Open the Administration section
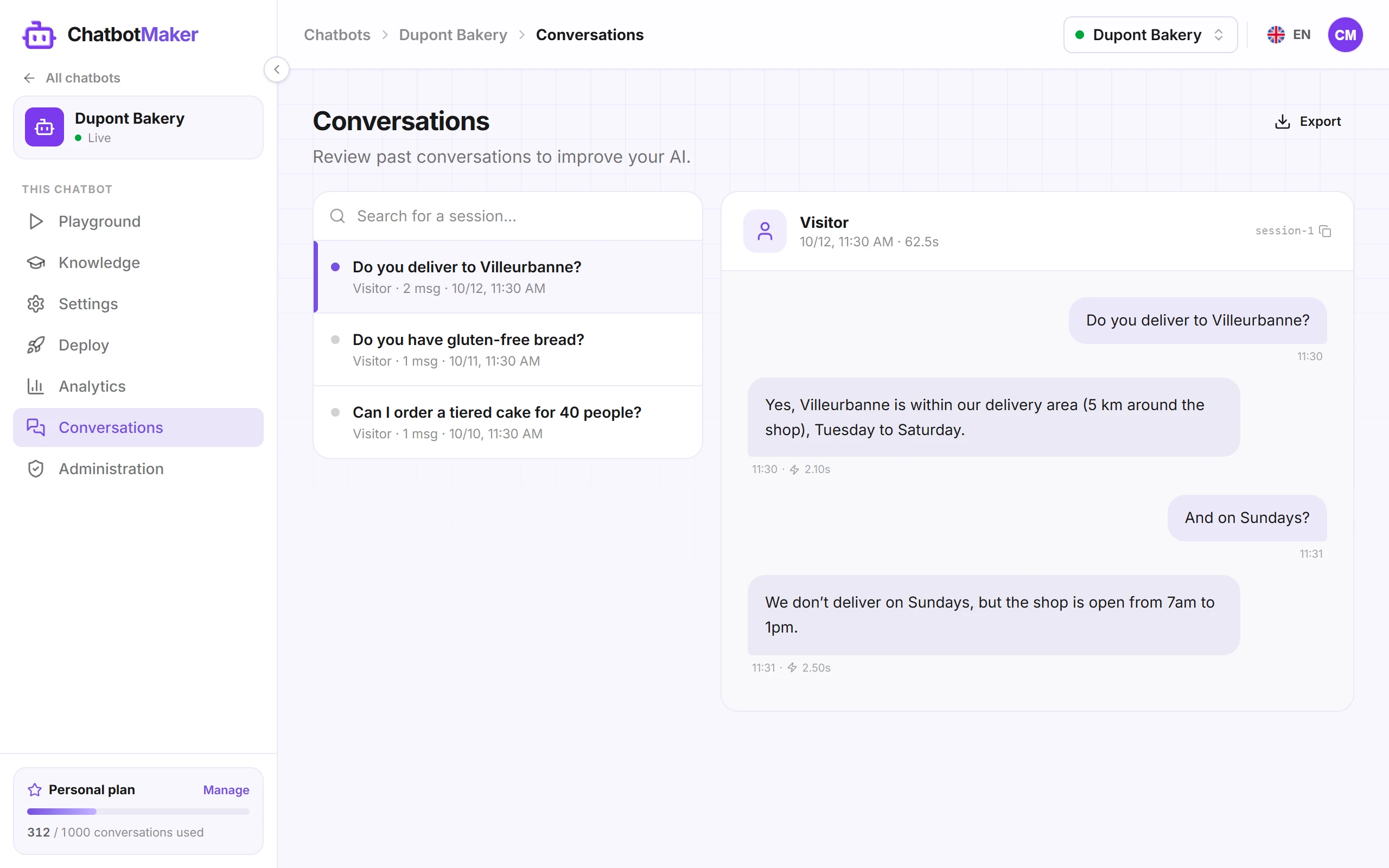 pos(138,469)
